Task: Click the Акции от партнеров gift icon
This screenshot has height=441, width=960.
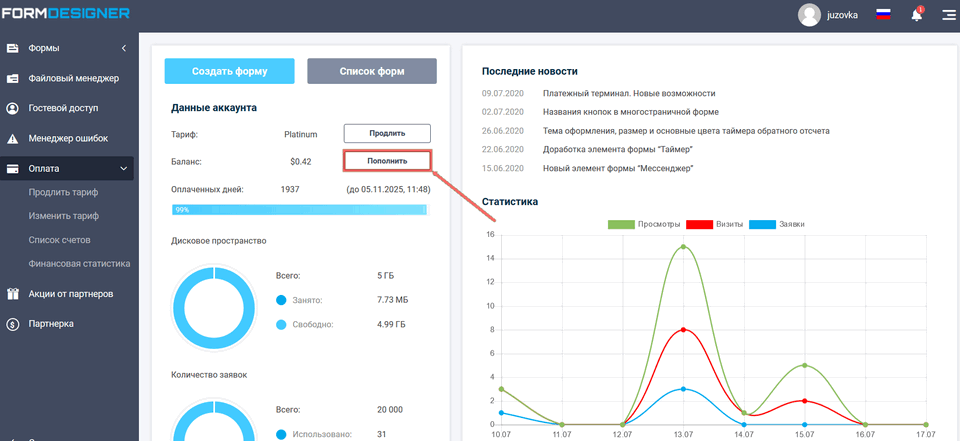Action: pos(13,294)
